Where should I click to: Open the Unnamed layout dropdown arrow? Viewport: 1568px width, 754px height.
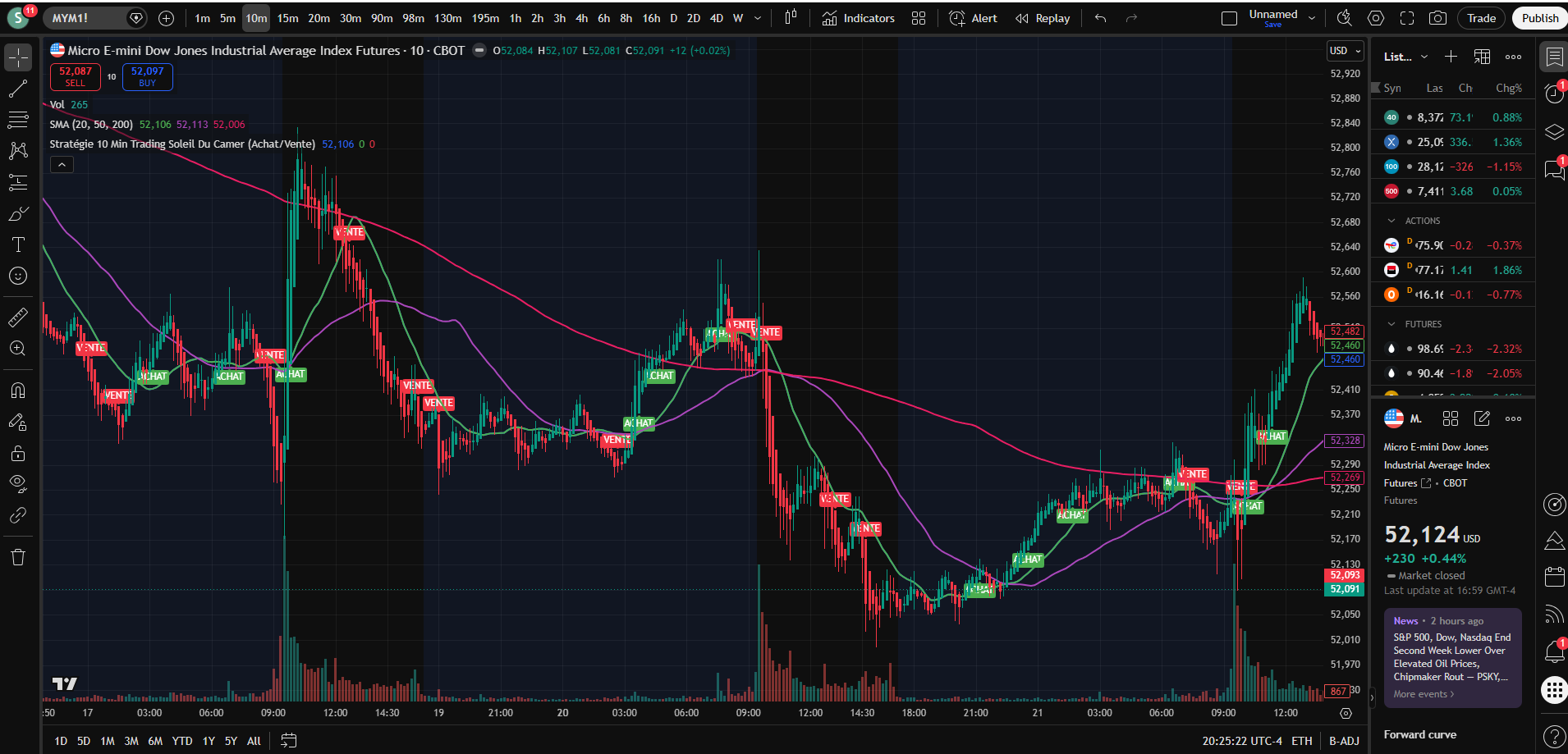[x=1312, y=18]
